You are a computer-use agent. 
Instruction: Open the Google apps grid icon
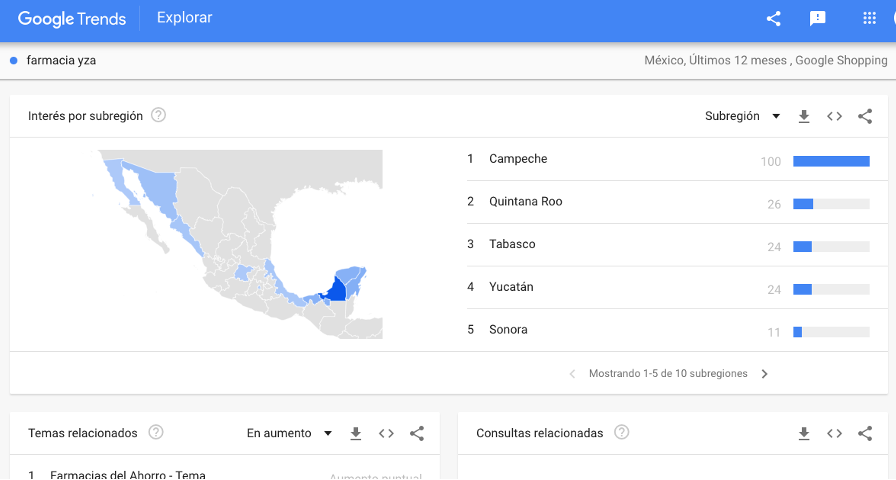(869, 18)
